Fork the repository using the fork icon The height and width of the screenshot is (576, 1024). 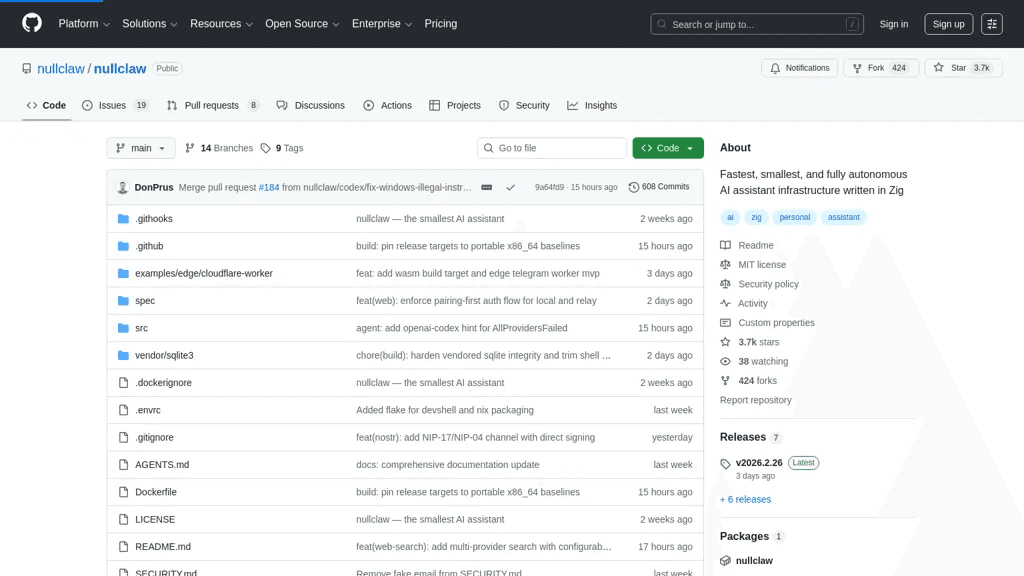coord(857,68)
